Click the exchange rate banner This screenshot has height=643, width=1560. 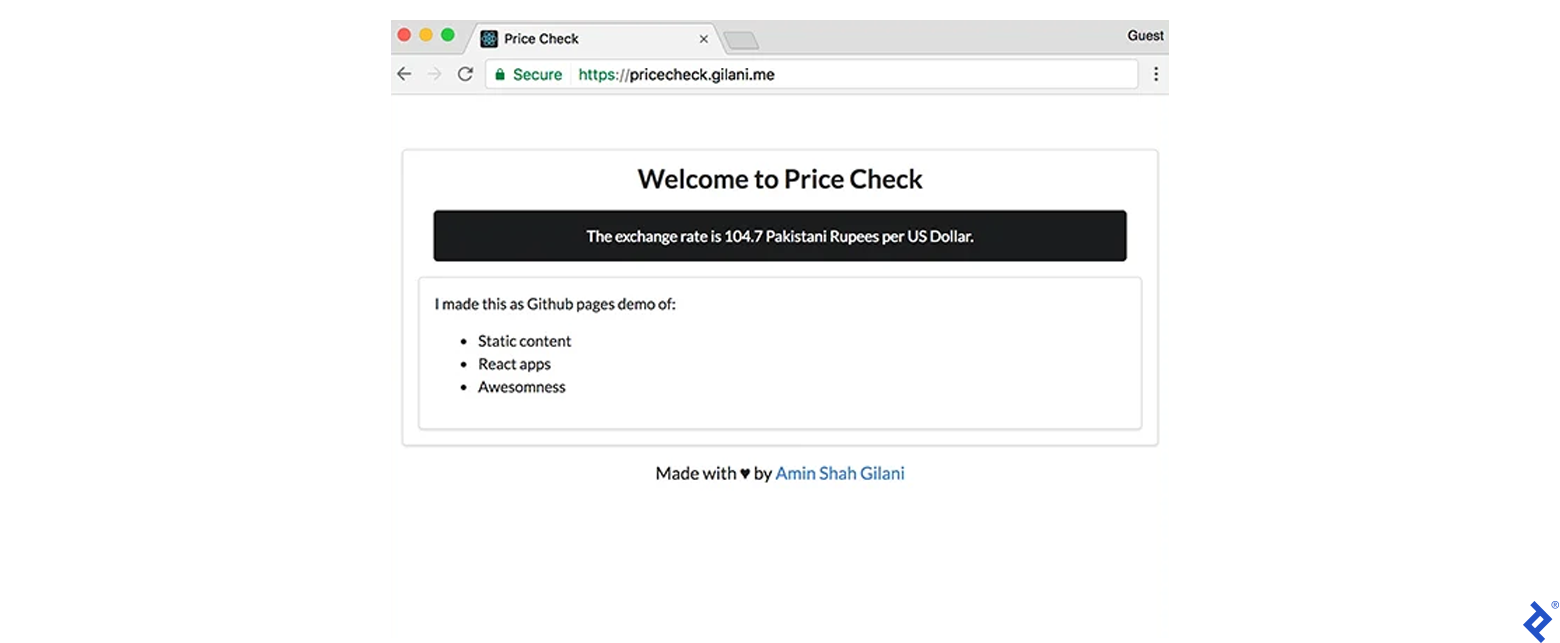(779, 235)
